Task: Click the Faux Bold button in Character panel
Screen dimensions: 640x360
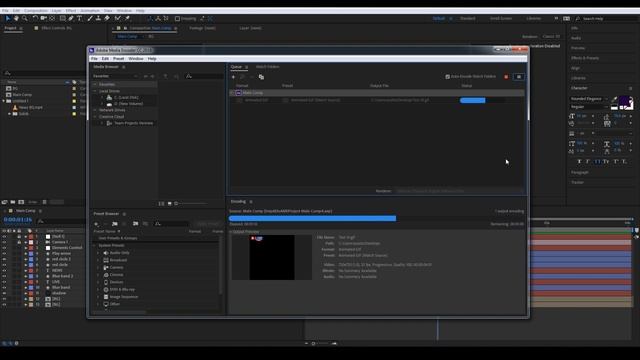Action: pos(579,162)
